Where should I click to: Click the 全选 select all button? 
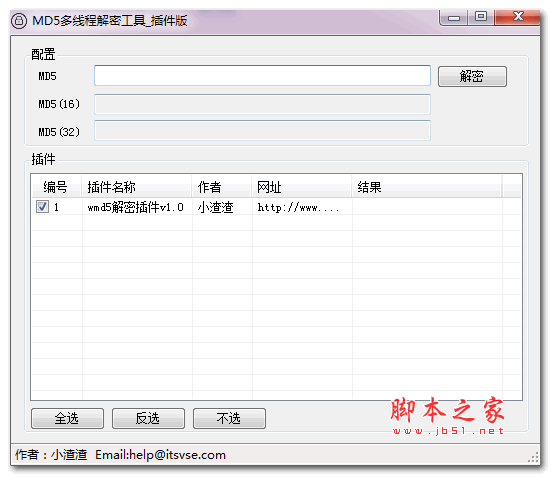(x=67, y=418)
